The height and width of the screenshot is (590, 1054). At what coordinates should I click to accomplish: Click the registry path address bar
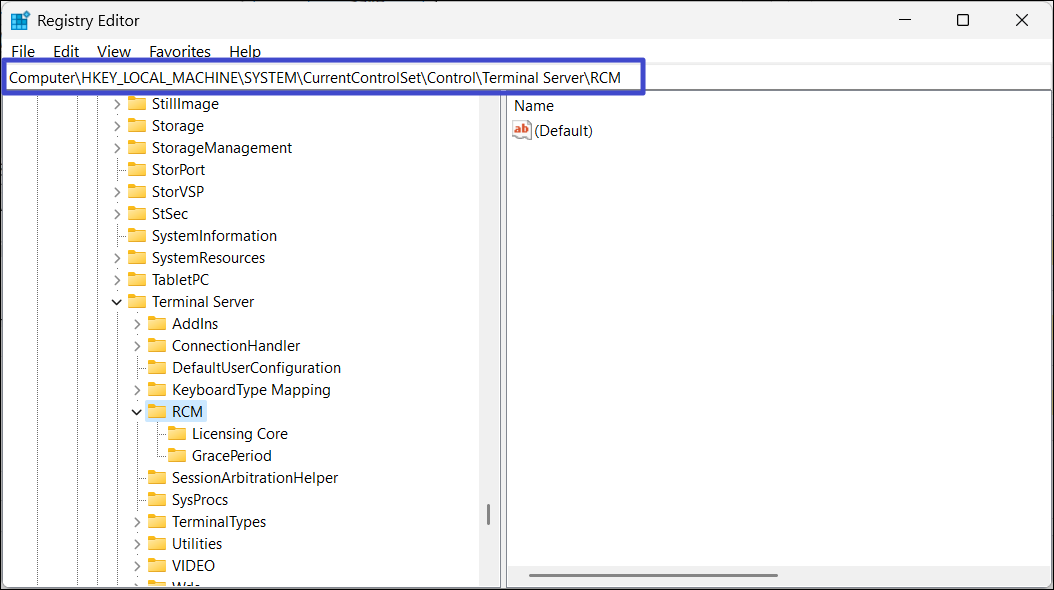(322, 77)
